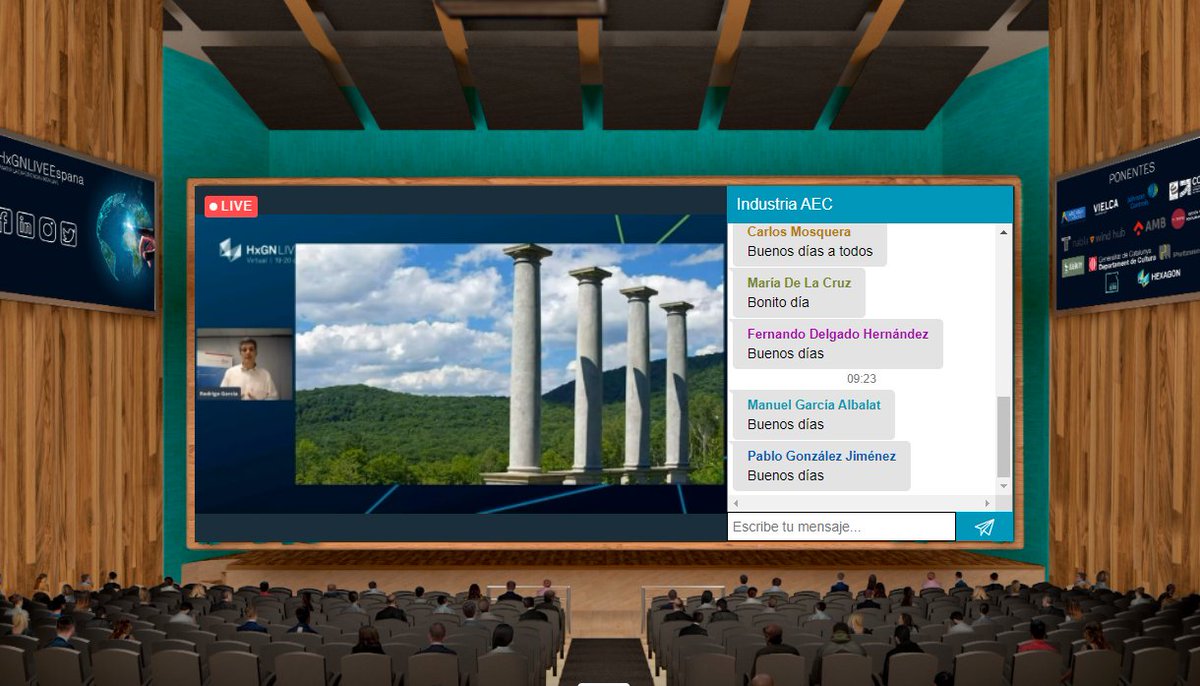Click the HxGN LIVE logo in stream
The height and width of the screenshot is (686, 1200).
point(257,250)
